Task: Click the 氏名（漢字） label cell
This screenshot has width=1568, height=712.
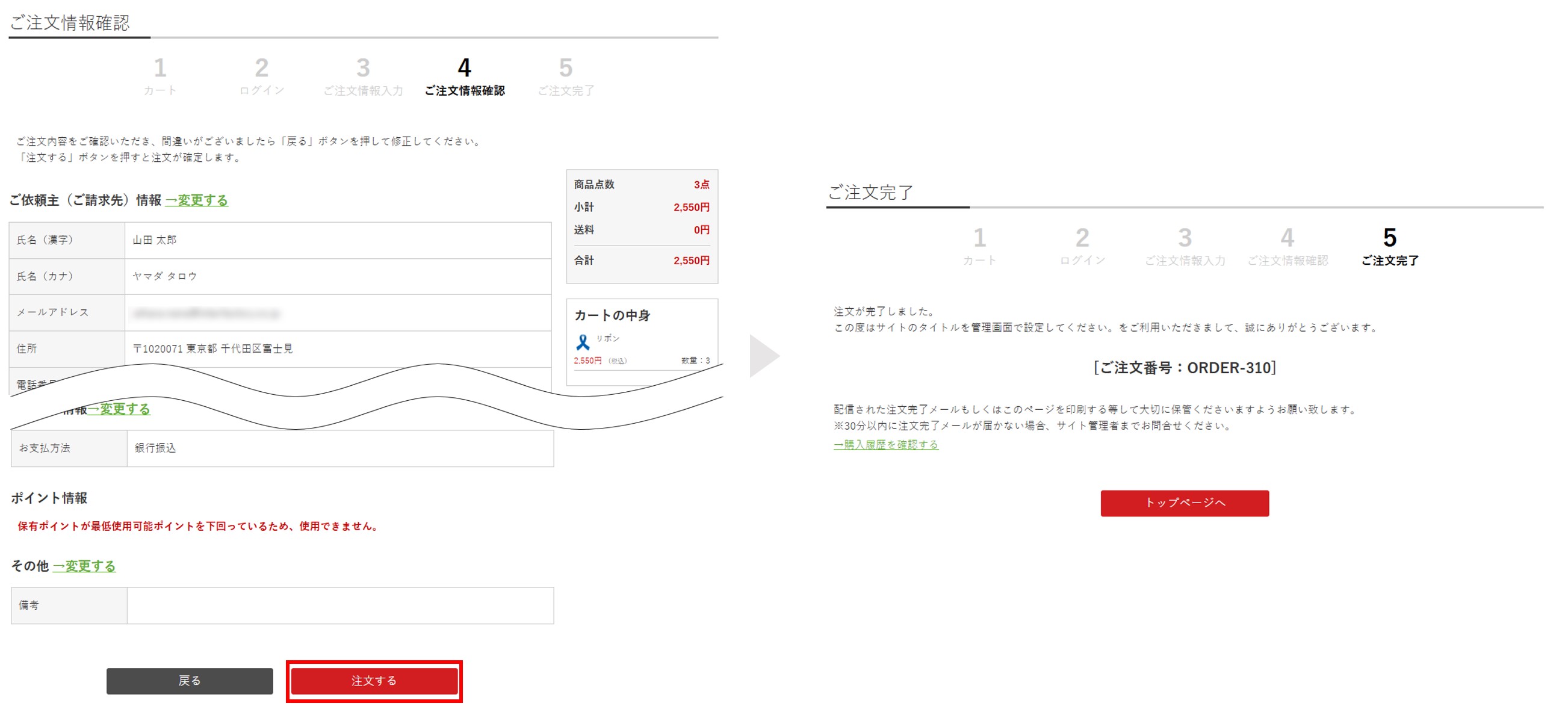Action: coord(67,240)
